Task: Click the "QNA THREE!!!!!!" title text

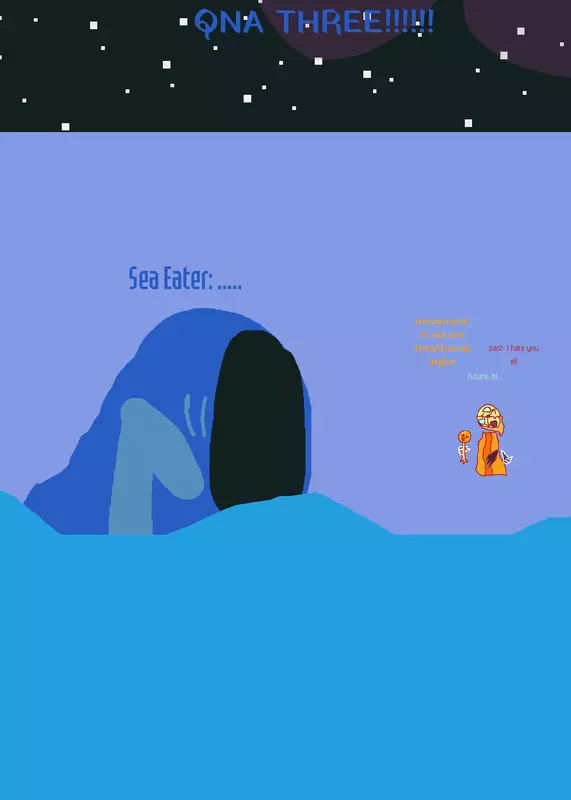Action: 314,23
